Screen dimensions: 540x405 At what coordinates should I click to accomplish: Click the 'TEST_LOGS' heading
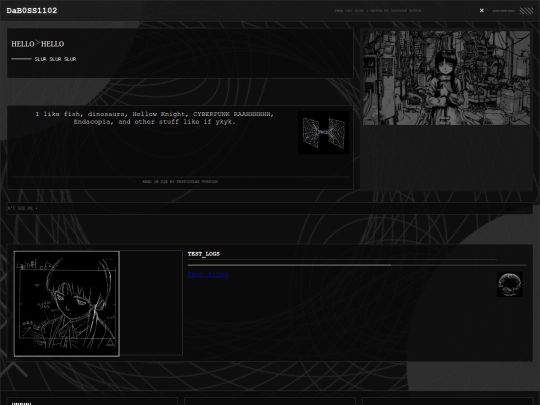point(204,254)
